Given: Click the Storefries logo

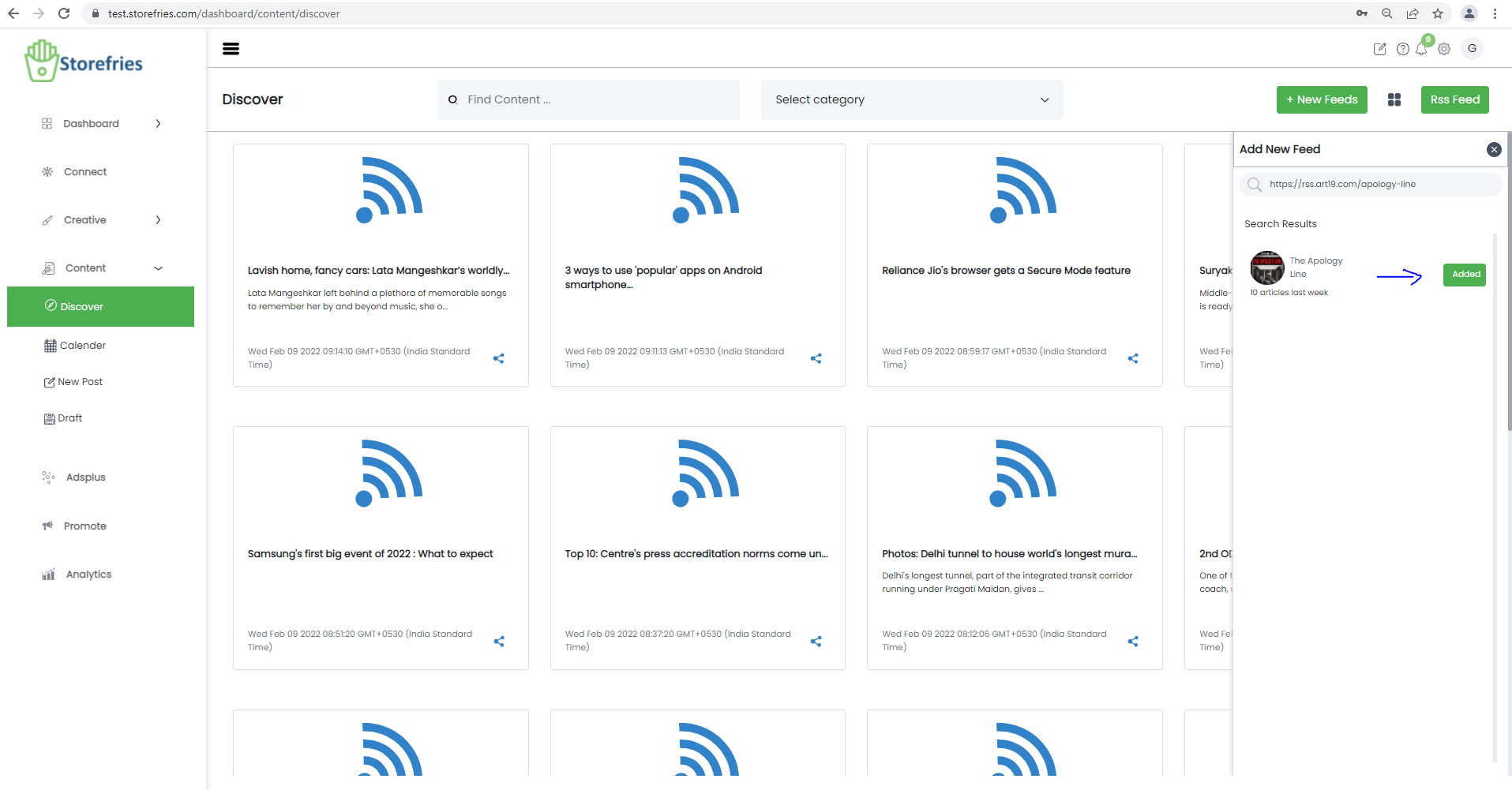Looking at the screenshot, I should click(84, 62).
